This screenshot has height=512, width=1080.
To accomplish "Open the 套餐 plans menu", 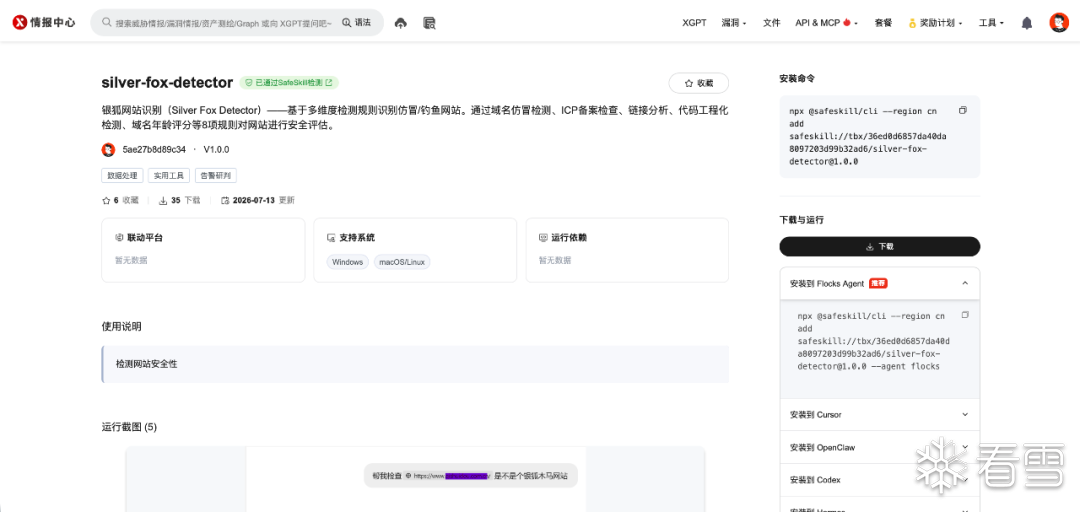I will point(883,23).
